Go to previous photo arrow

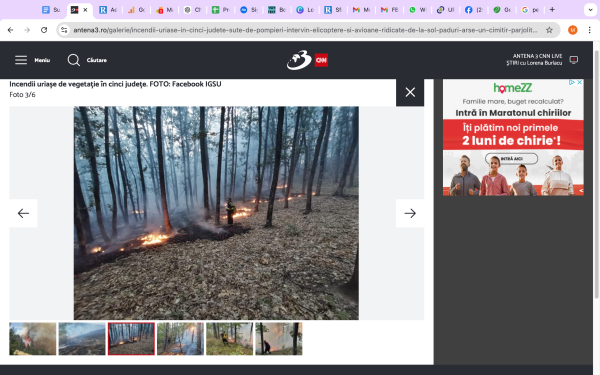pos(23,213)
